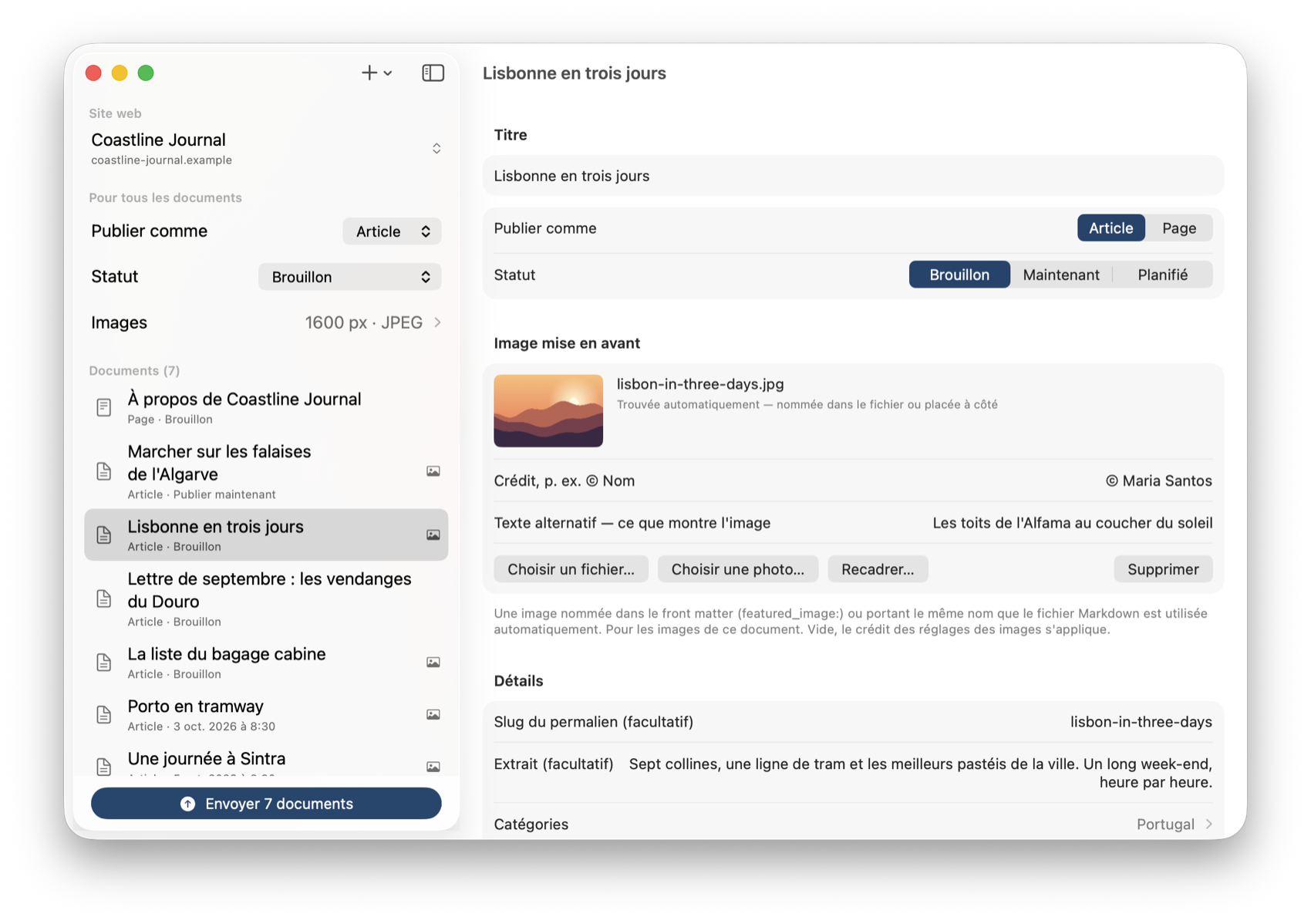Screen dimensions: 1311x924
Task: Set Publier comme to Article in detail pane
Action: click(x=1110, y=228)
